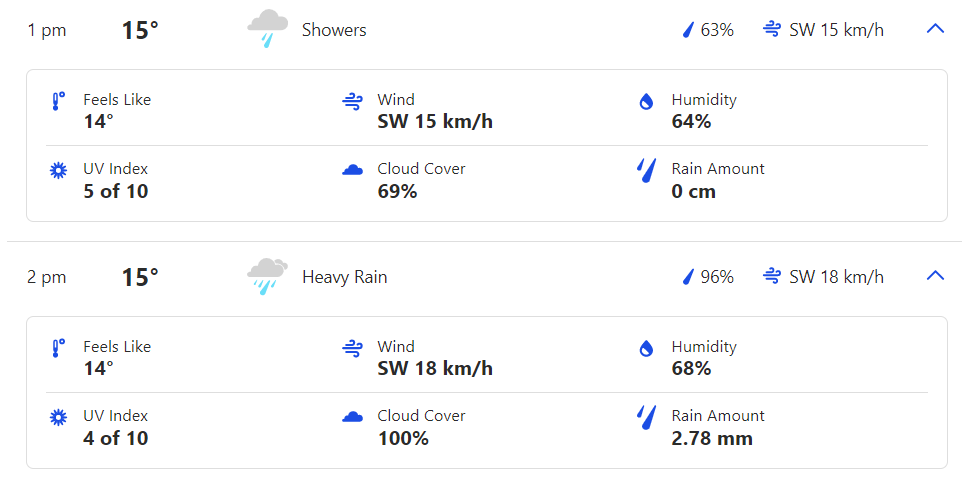962x481 pixels.
Task: Click the Heavy Rain condition text
Action: click(x=345, y=277)
